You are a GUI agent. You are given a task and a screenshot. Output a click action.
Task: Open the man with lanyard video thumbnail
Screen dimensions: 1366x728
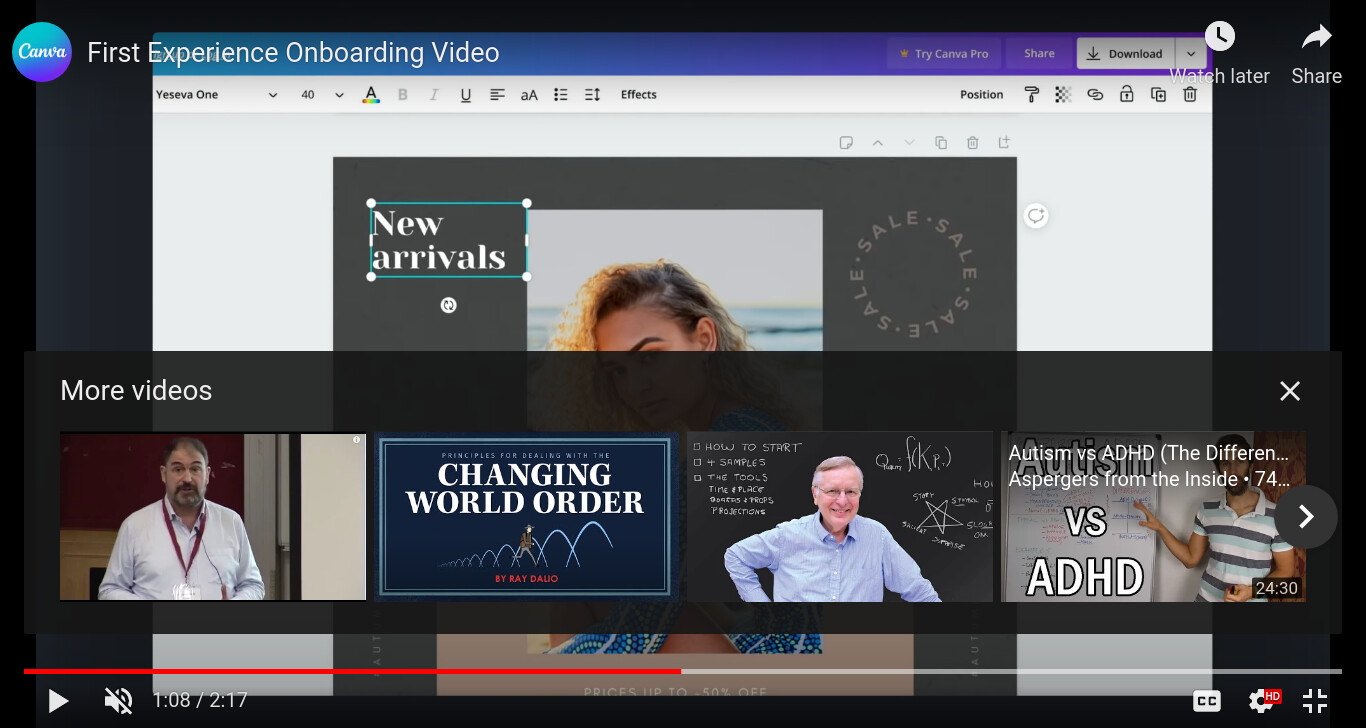click(x=213, y=516)
